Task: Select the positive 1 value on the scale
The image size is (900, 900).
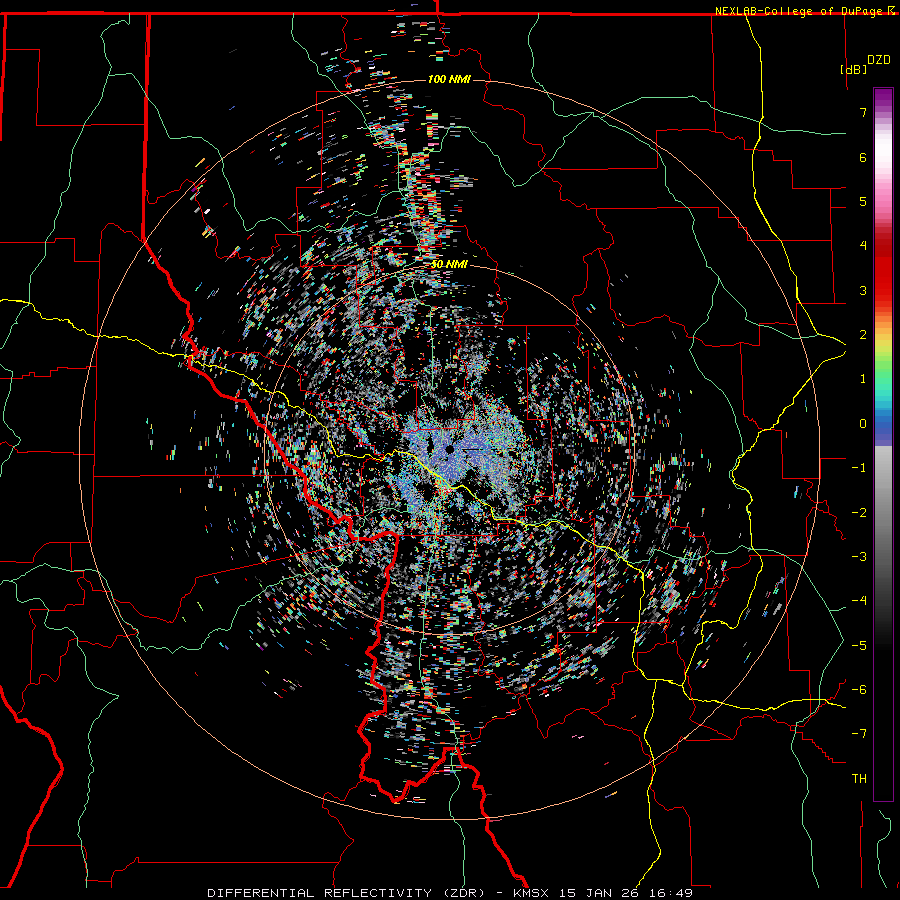Action: (863, 379)
